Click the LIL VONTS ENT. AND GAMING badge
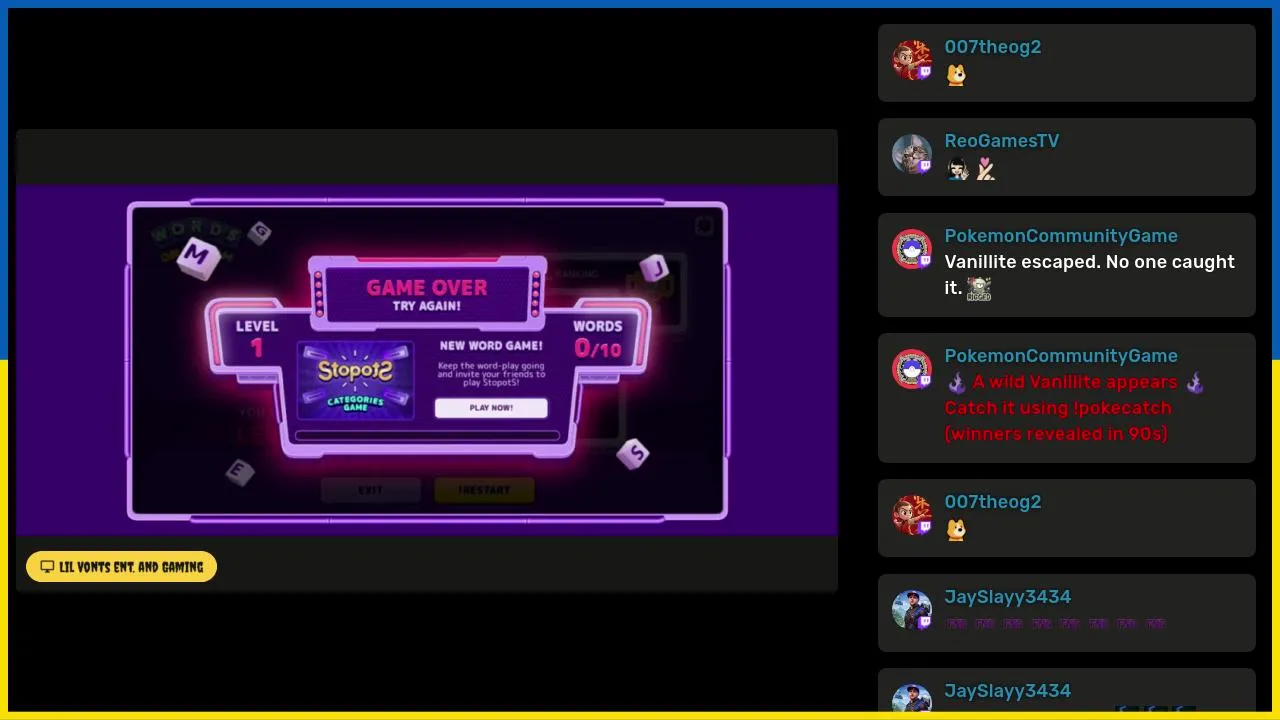 click(x=121, y=567)
